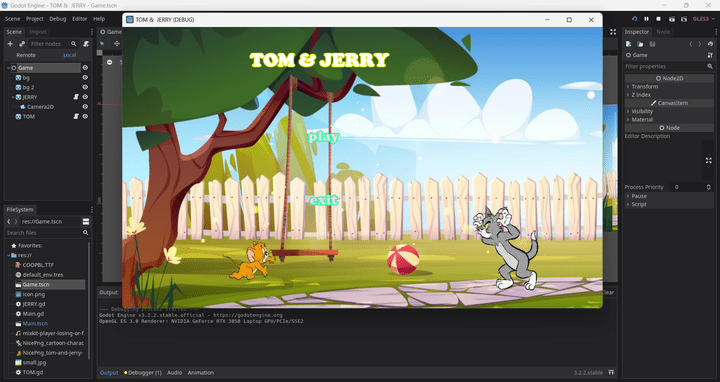Open the Scene dock options menu
This screenshot has width=720, height=382.
[x=91, y=32]
